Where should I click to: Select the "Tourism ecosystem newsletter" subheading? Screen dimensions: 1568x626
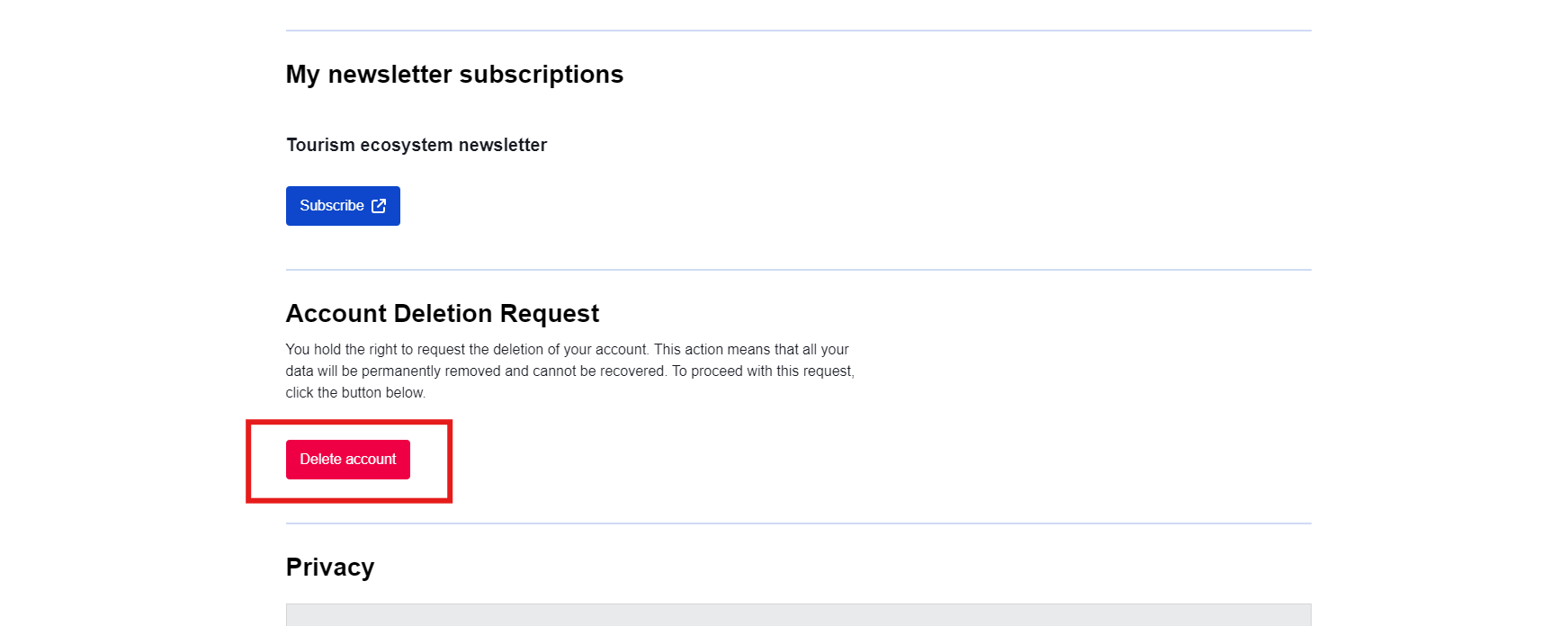tap(417, 146)
